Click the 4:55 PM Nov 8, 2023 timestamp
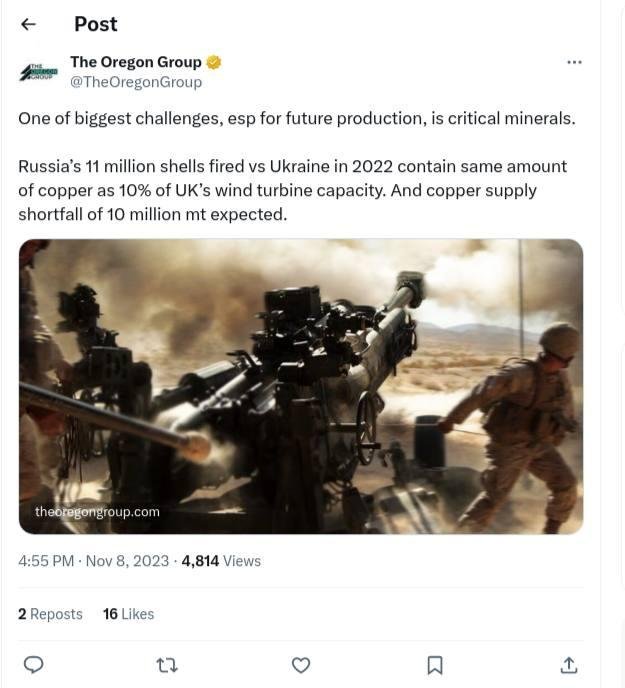 [94, 561]
